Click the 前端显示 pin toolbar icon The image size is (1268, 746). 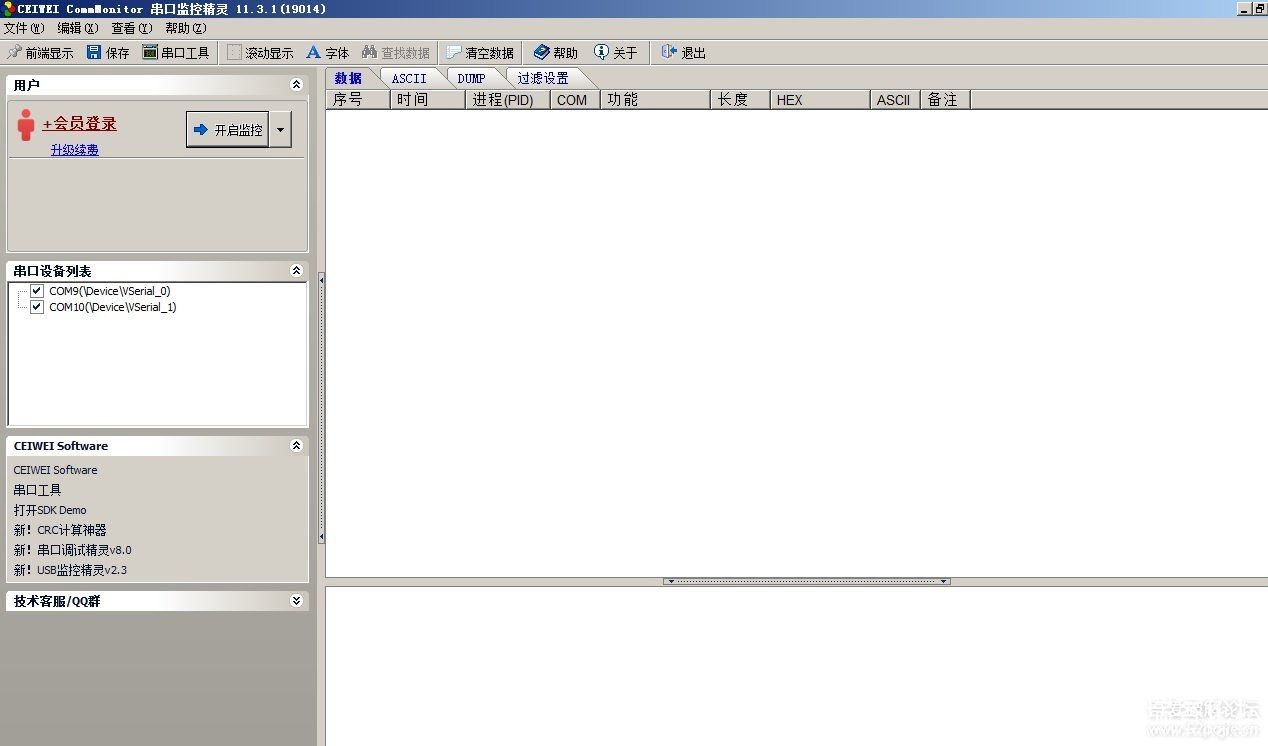(x=14, y=52)
